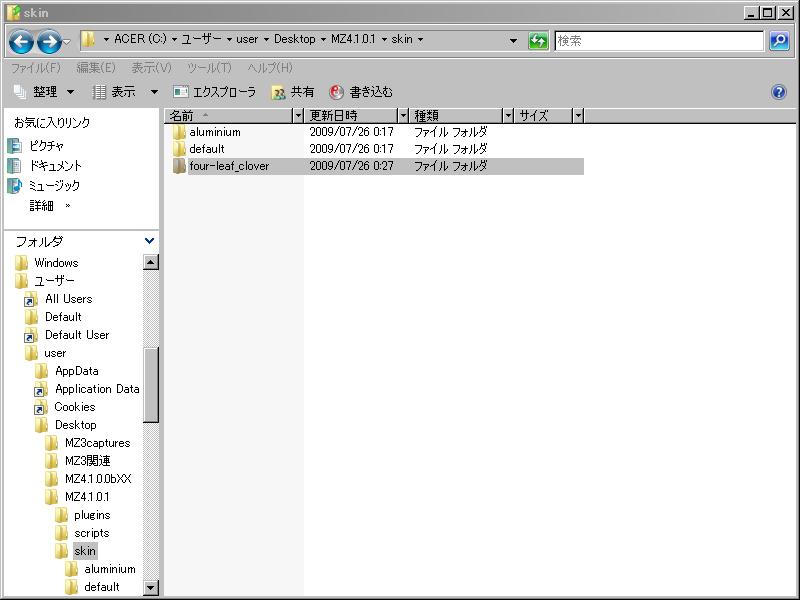Click the Back navigation arrow button
This screenshot has width=800, height=600.
(21, 41)
